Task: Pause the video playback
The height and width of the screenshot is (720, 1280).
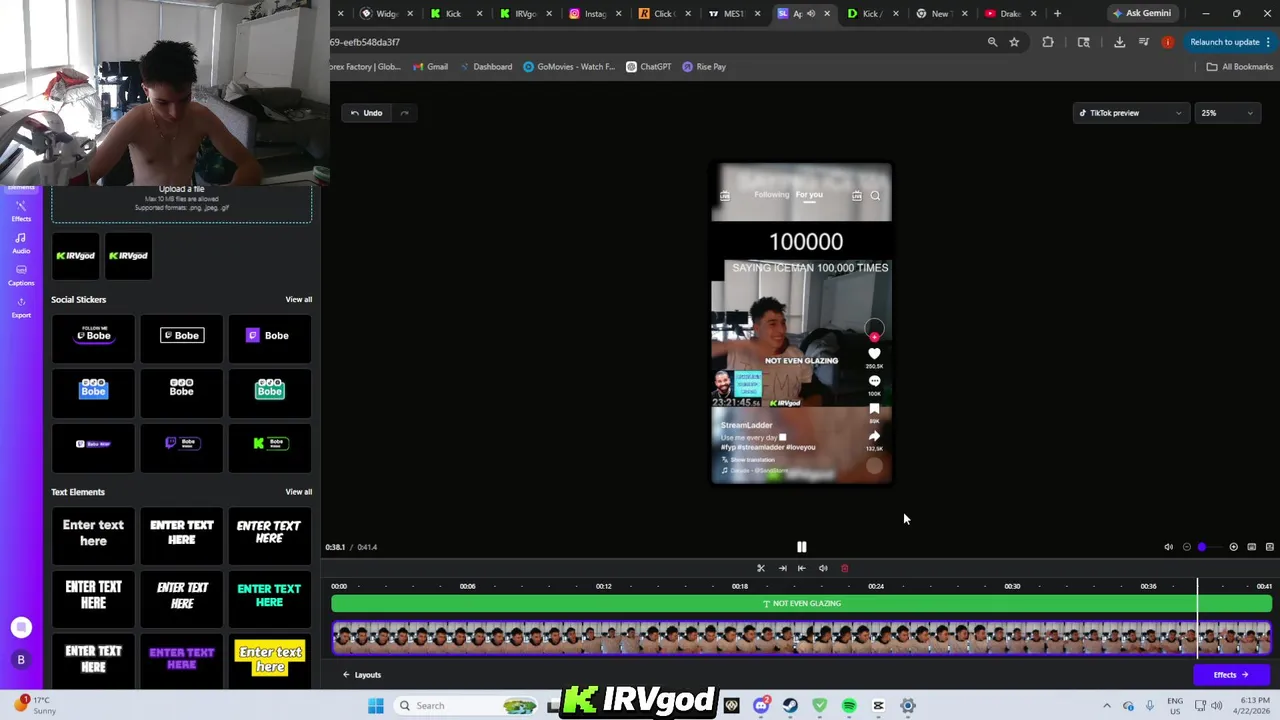Action: pyautogui.click(x=801, y=547)
